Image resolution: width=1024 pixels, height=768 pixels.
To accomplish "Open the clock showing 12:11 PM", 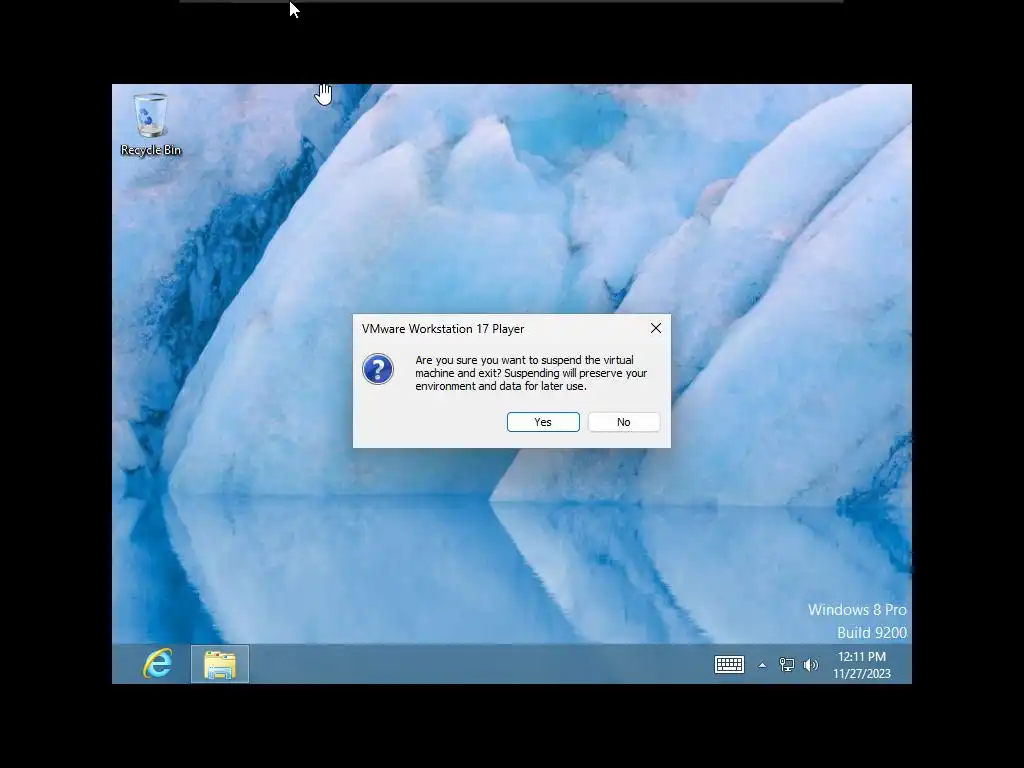I will [x=861, y=665].
